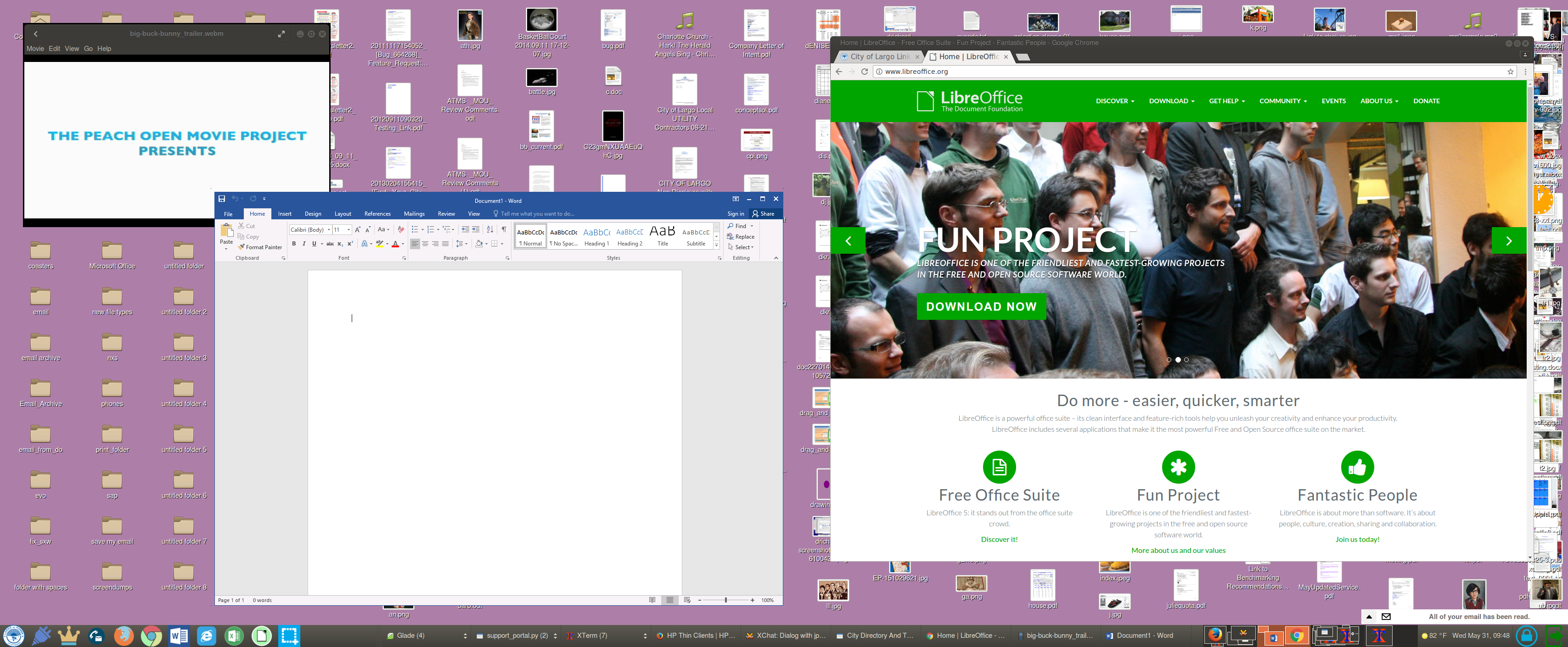Toggle Strikethrough formatting in Word
This screenshot has height=647, width=1568.
[x=330, y=244]
